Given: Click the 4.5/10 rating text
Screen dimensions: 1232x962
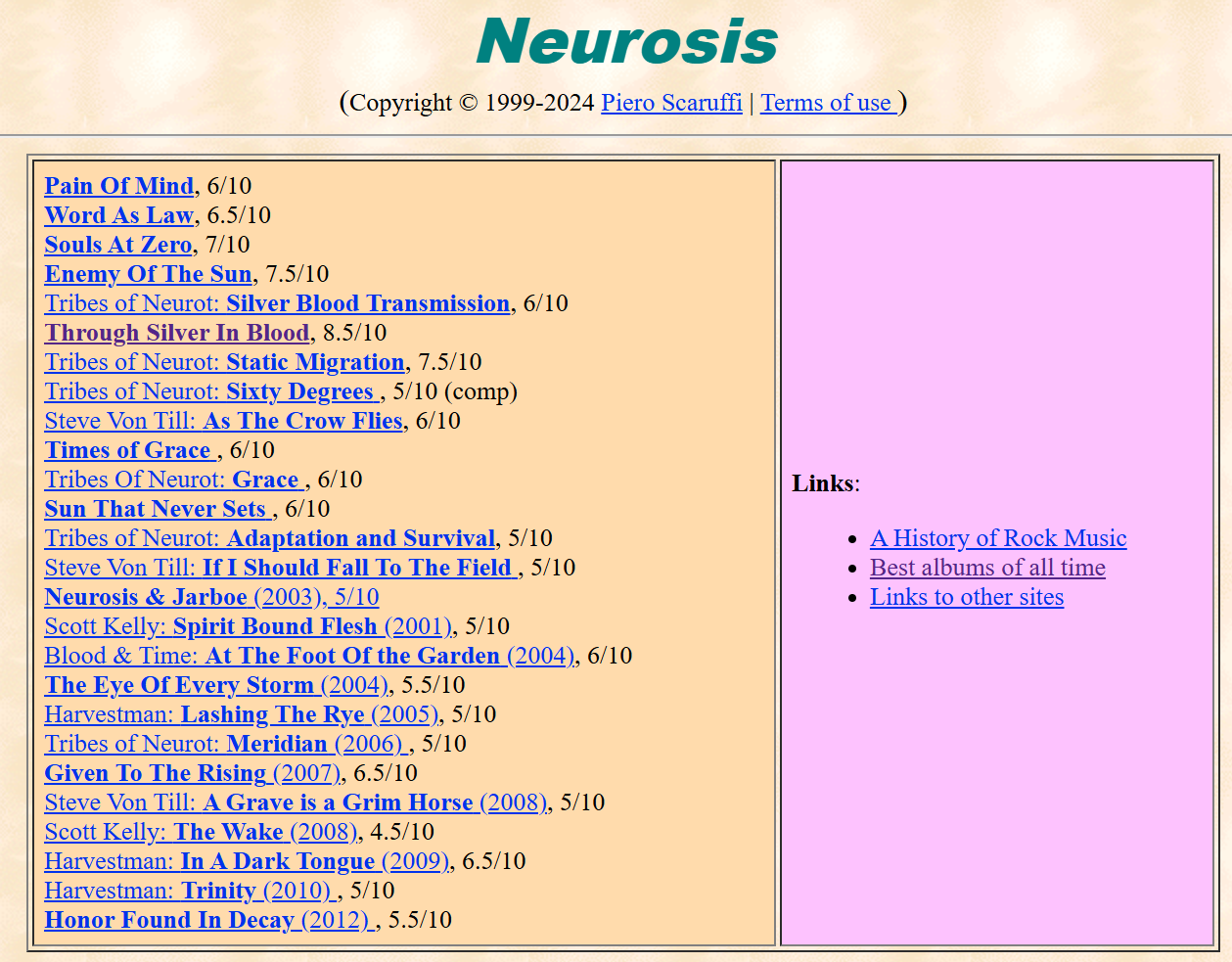Looking at the screenshot, I should (402, 832).
